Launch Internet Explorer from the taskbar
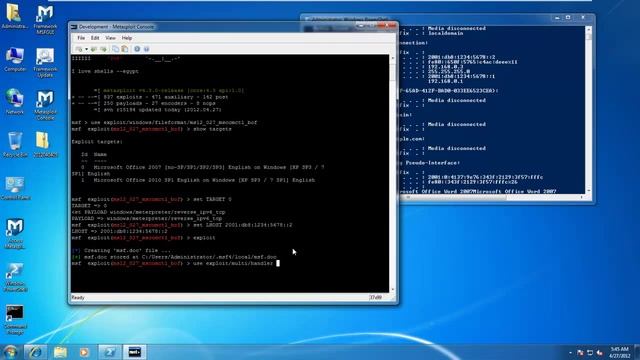640x360 pixels. pos(36,352)
